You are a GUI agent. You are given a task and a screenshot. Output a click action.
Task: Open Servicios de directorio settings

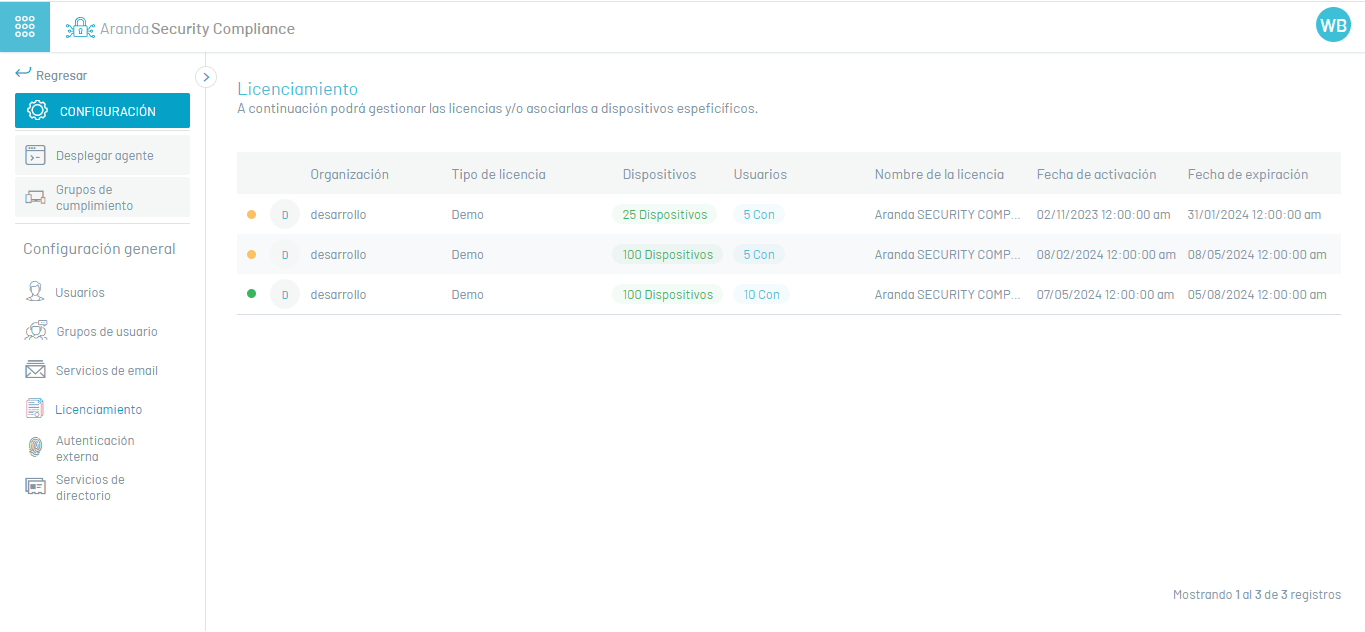[90, 487]
